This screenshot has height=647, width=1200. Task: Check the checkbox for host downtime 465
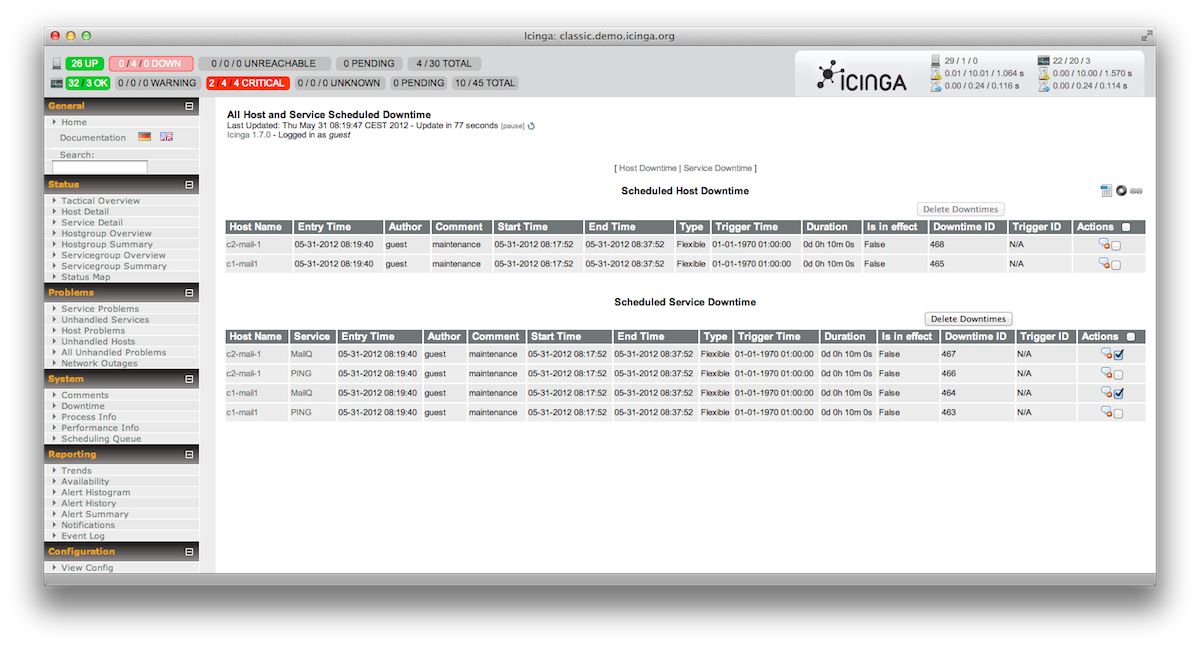(x=1116, y=265)
